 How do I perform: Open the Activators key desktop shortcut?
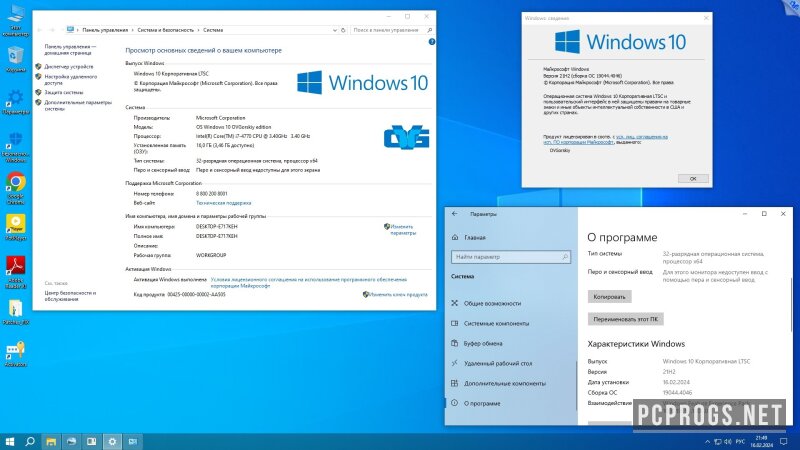point(15,354)
